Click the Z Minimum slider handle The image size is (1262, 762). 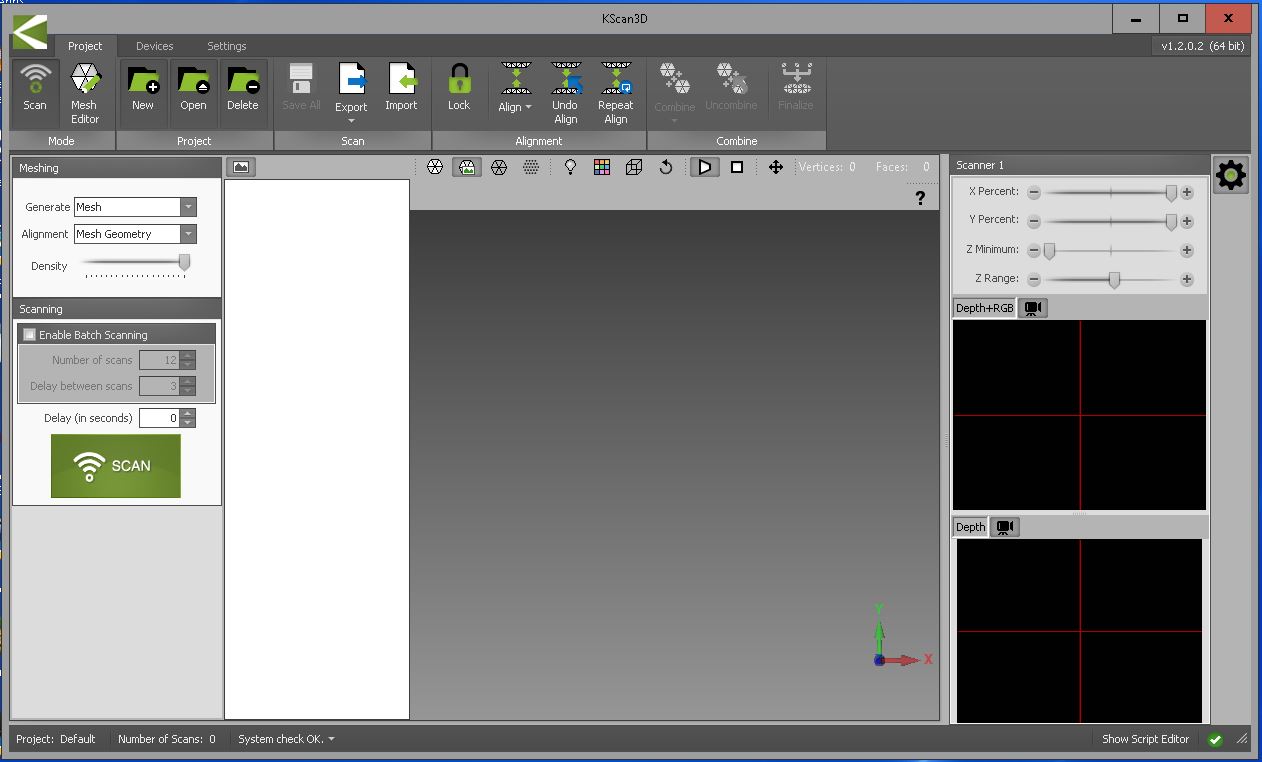pyautogui.click(x=1049, y=251)
